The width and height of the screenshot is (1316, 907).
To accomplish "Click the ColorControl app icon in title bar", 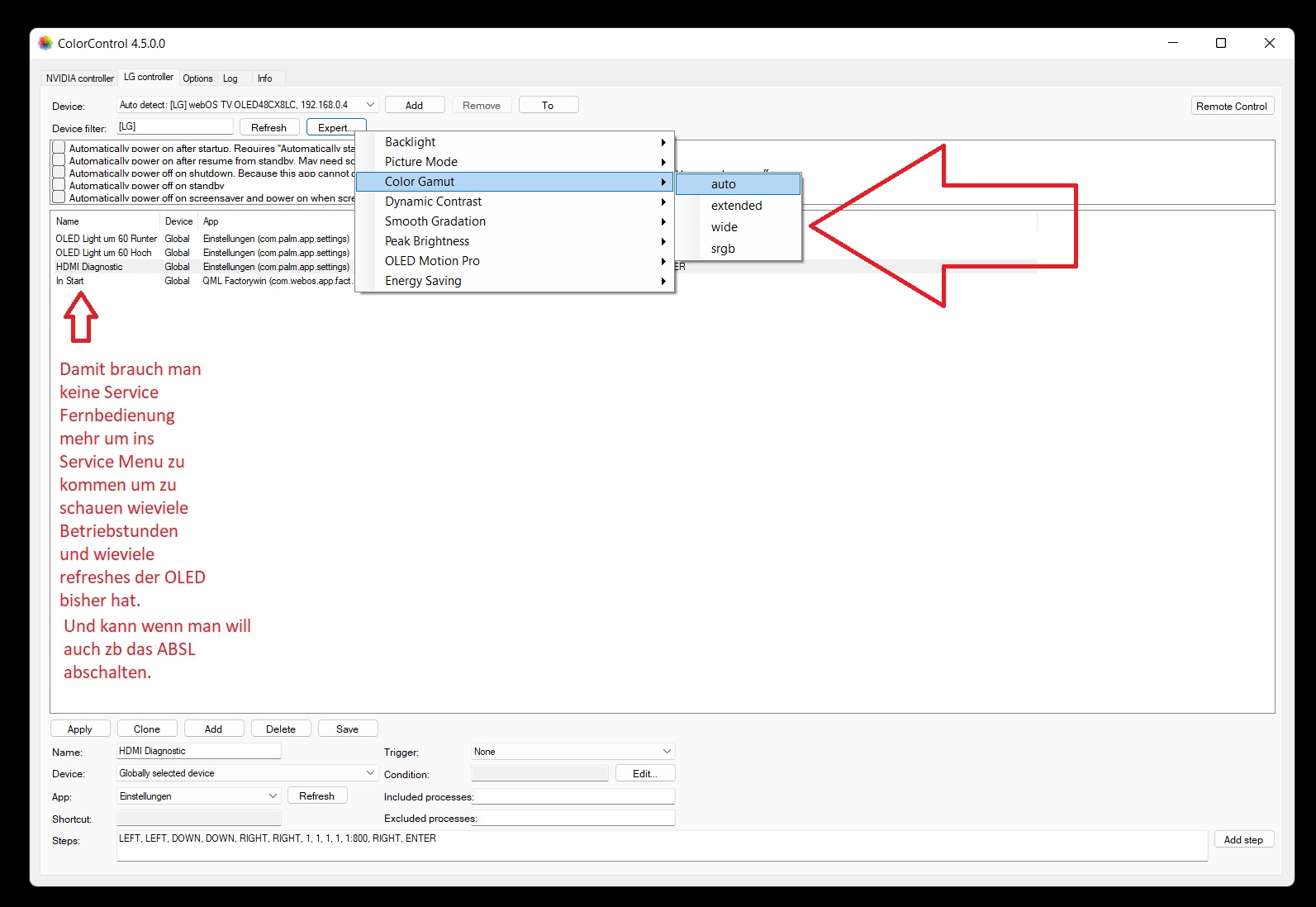I will tap(45, 43).
